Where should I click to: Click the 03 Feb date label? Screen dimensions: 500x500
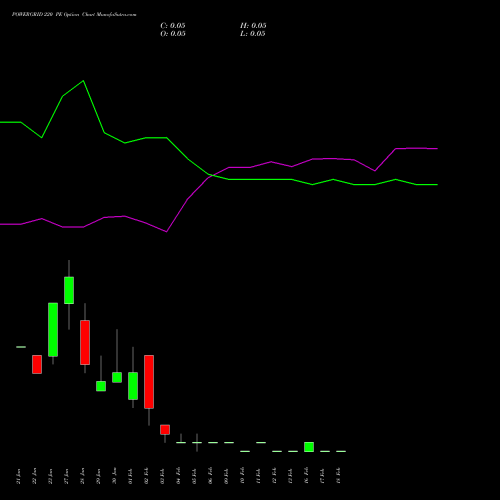(x=163, y=476)
